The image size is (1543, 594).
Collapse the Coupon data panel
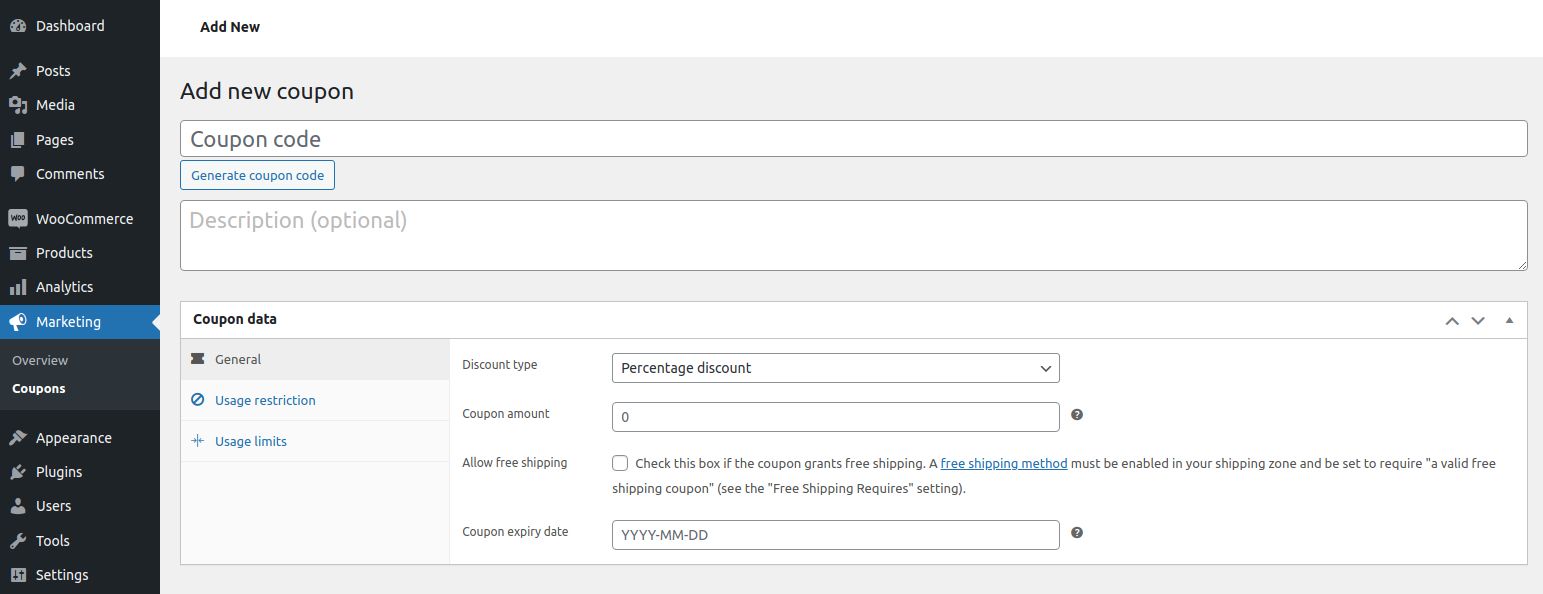click(1509, 320)
